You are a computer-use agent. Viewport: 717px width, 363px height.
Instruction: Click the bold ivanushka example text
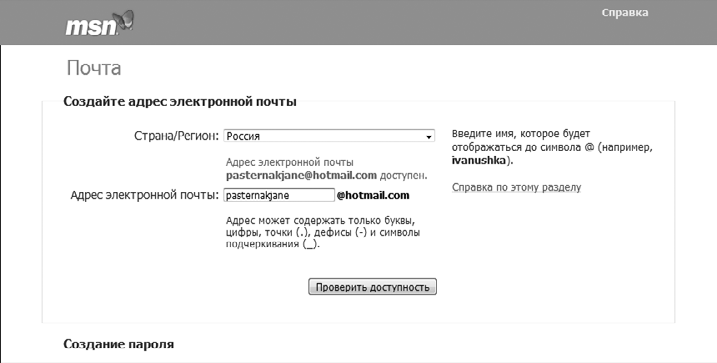(479, 160)
